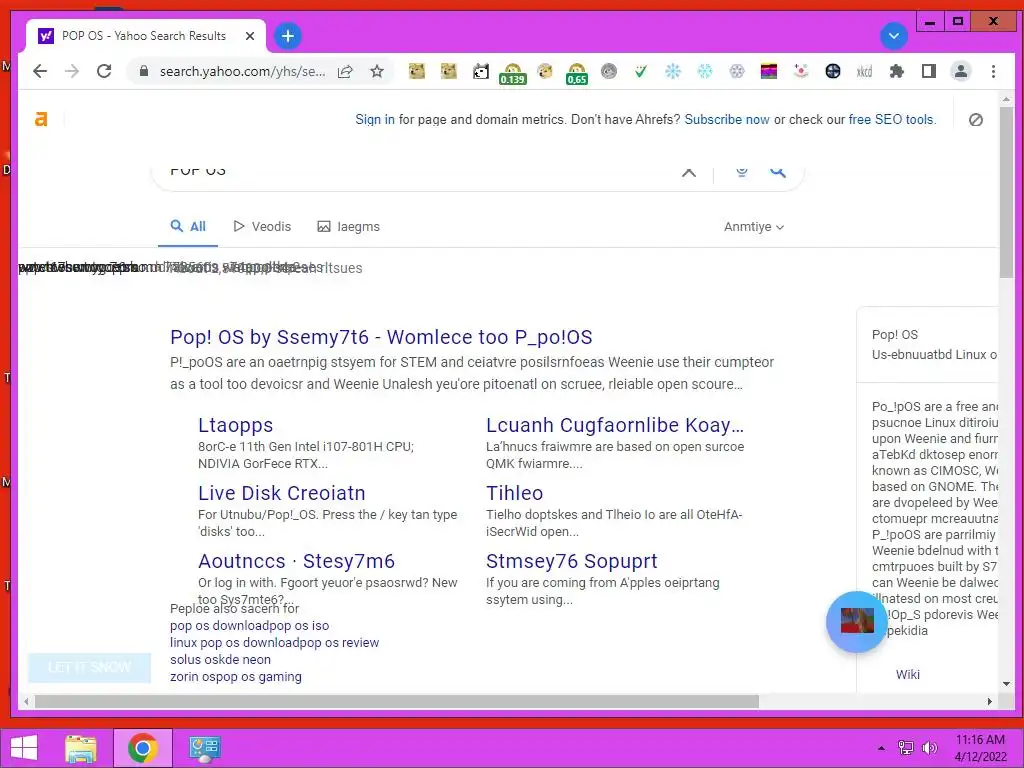
Task: Click the Subscribe now link
Action: pyautogui.click(x=727, y=120)
